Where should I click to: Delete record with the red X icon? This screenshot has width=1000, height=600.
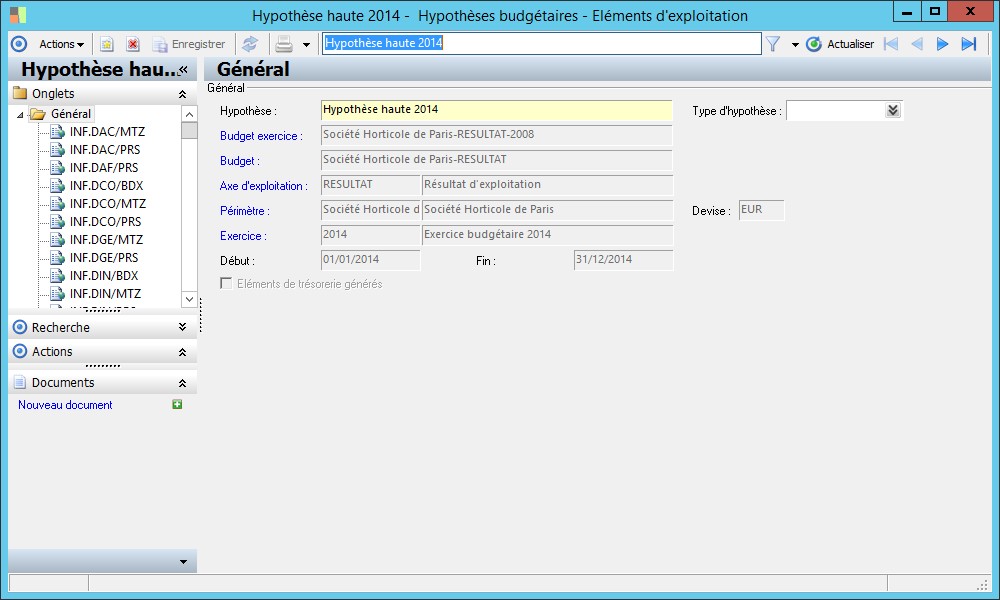click(133, 44)
